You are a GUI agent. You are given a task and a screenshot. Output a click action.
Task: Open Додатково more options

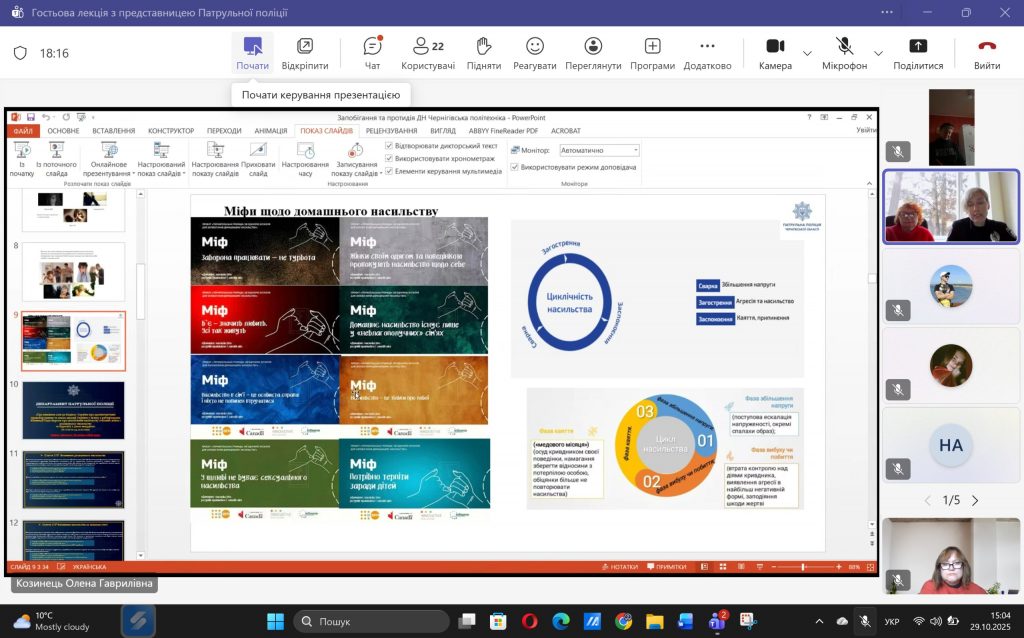coord(707,53)
